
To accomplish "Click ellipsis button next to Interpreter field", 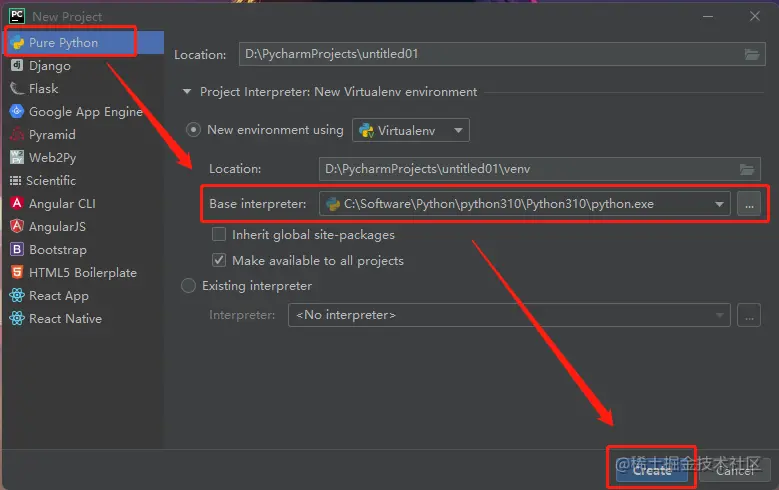I will [x=749, y=315].
